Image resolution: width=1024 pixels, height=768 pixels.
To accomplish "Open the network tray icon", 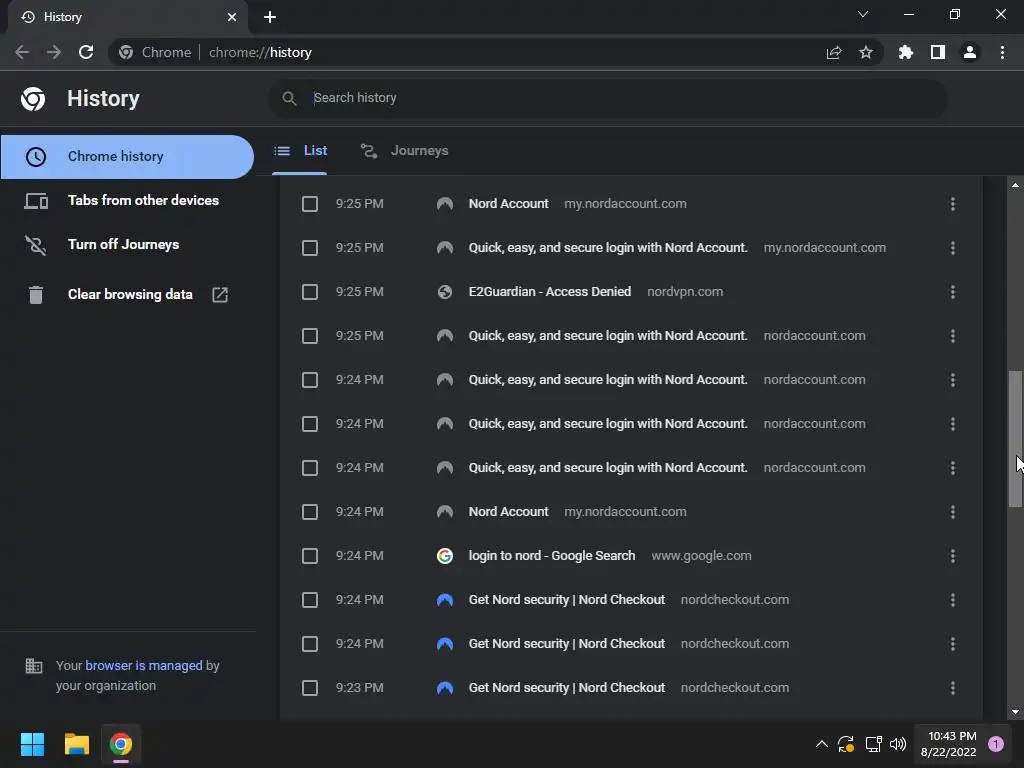I will (x=873, y=744).
